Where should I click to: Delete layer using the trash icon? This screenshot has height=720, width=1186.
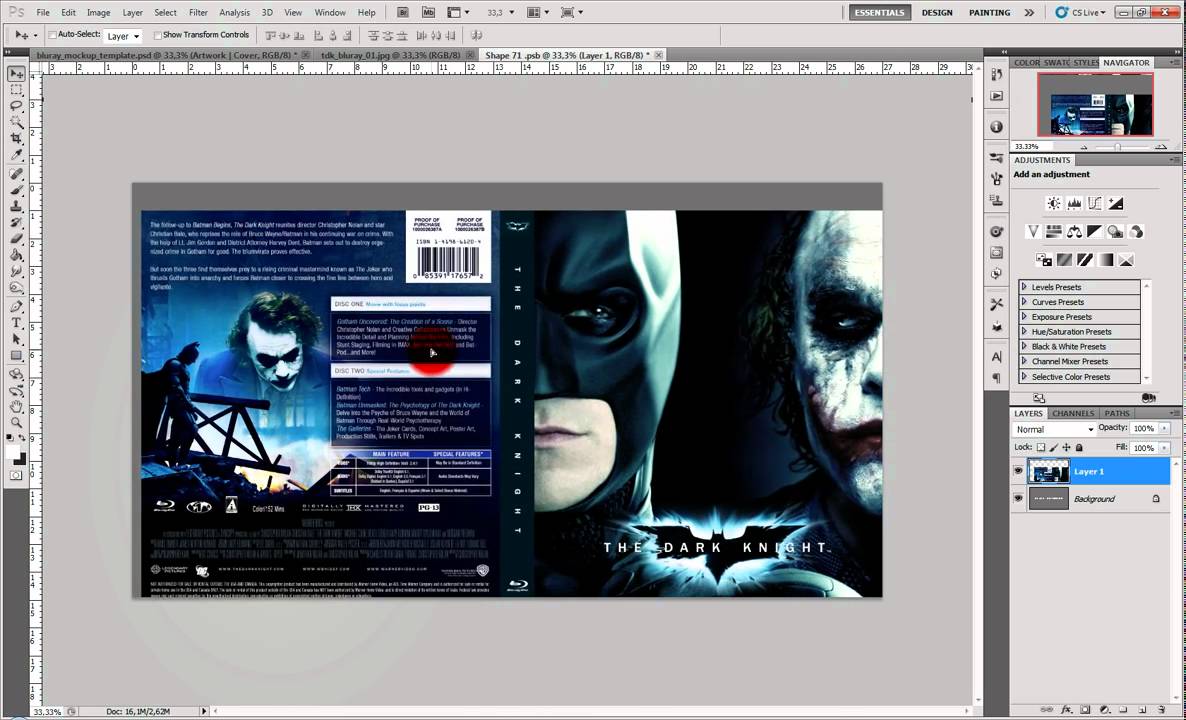click(1160, 711)
